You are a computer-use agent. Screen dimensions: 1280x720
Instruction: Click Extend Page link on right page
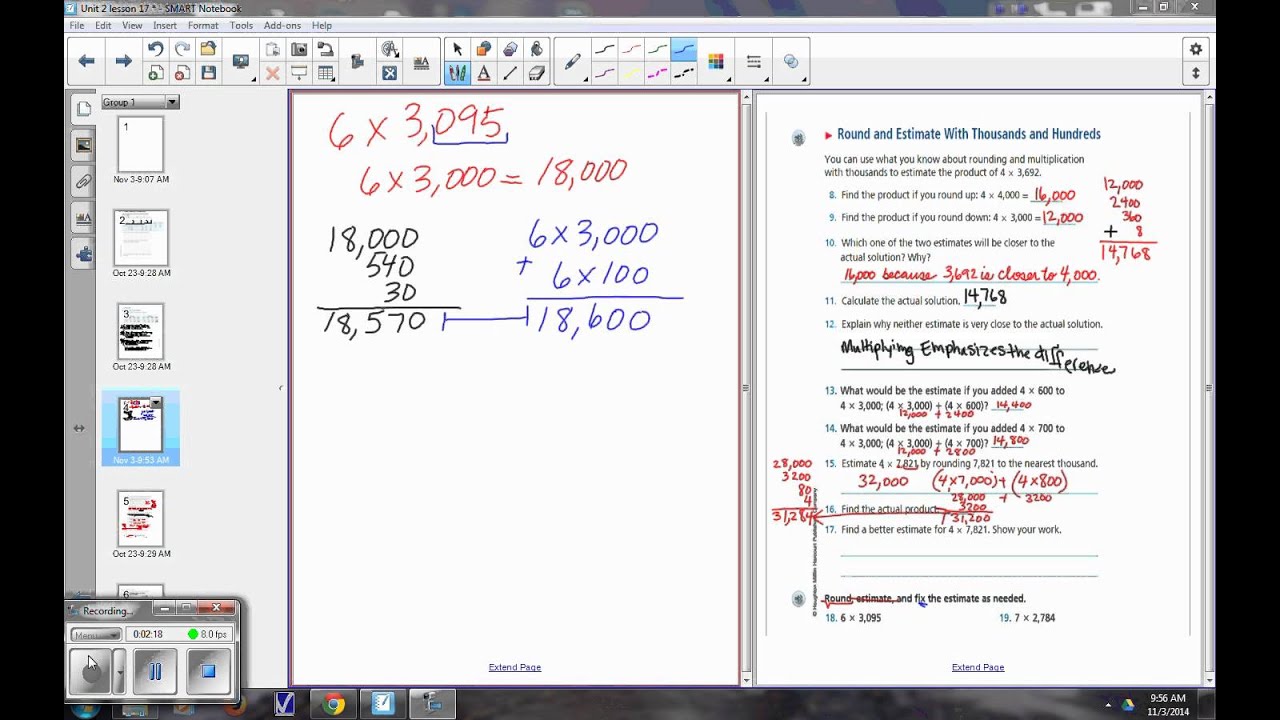click(x=978, y=667)
